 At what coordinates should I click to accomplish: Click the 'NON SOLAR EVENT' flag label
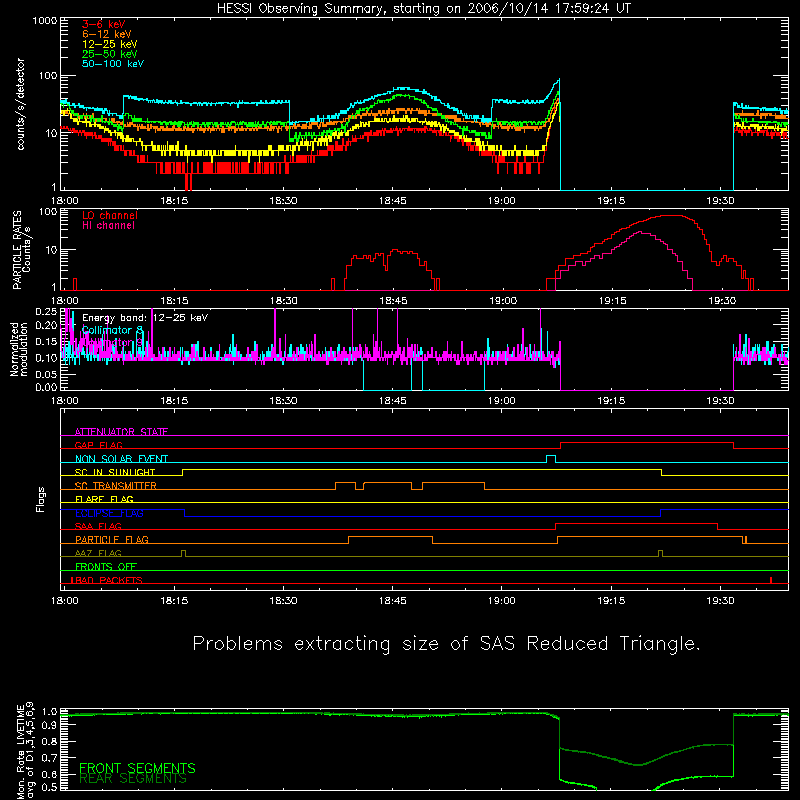[x=121, y=459]
